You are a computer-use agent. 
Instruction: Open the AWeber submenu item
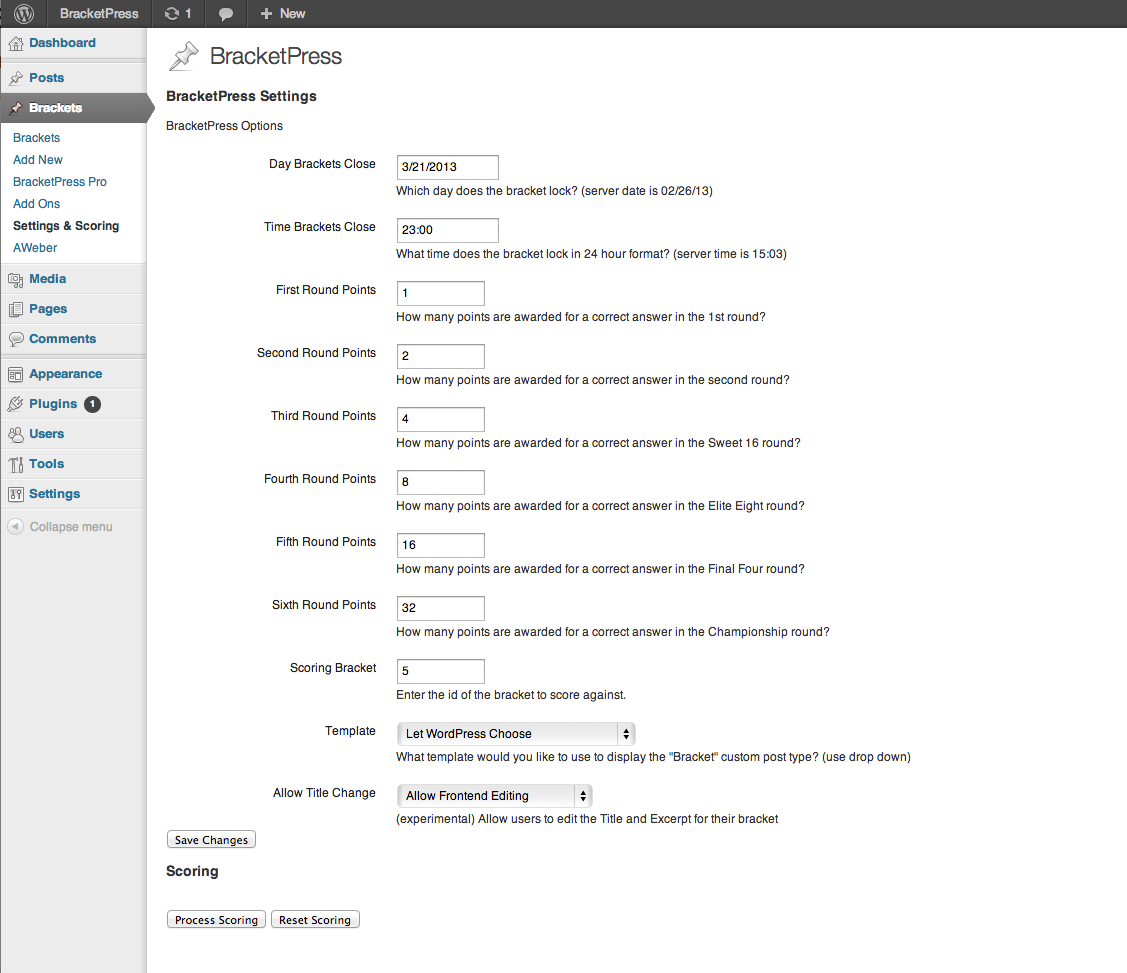tap(35, 248)
